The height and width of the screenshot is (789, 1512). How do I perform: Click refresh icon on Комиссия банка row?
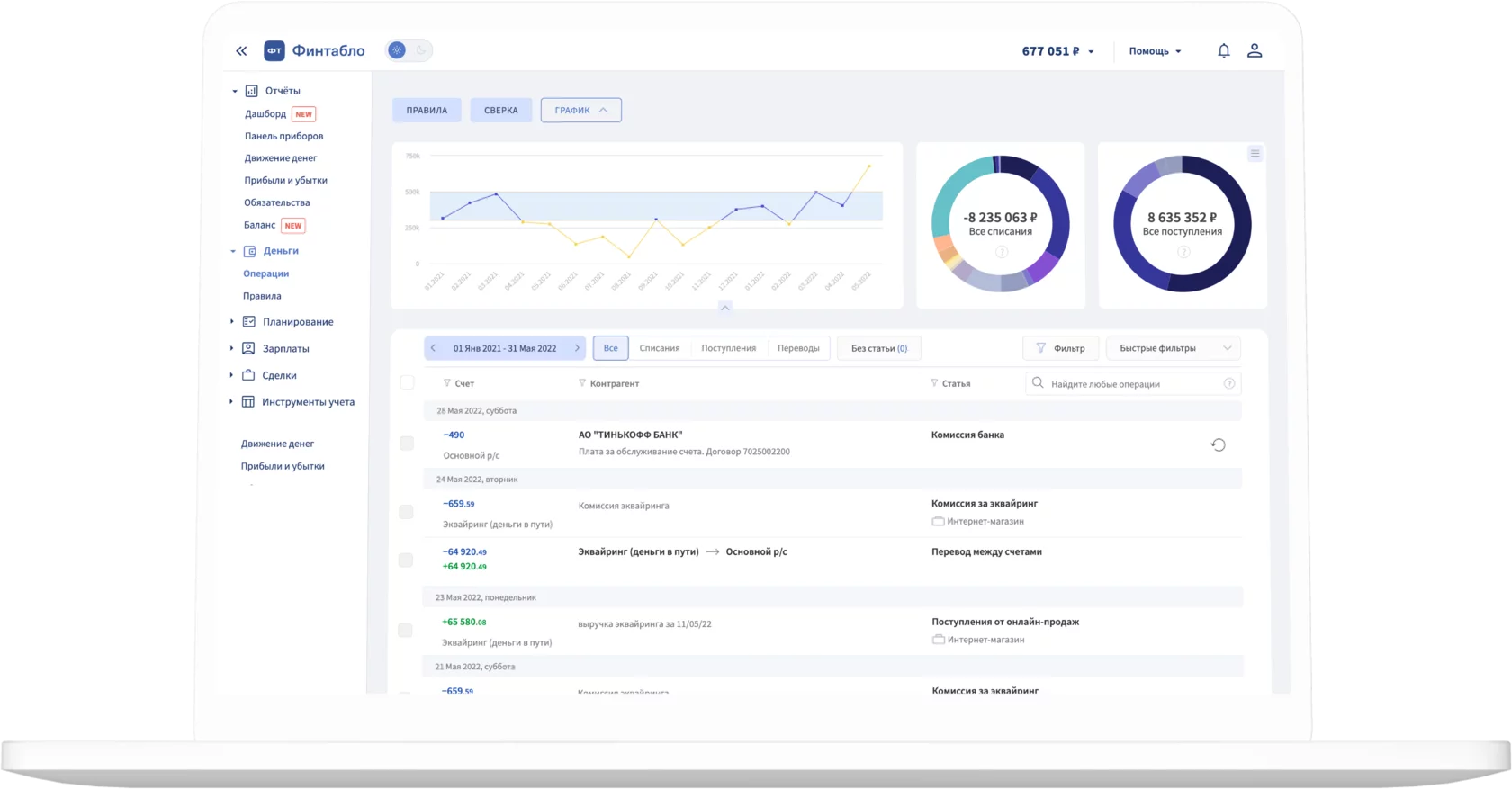pyautogui.click(x=1218, y=445)
